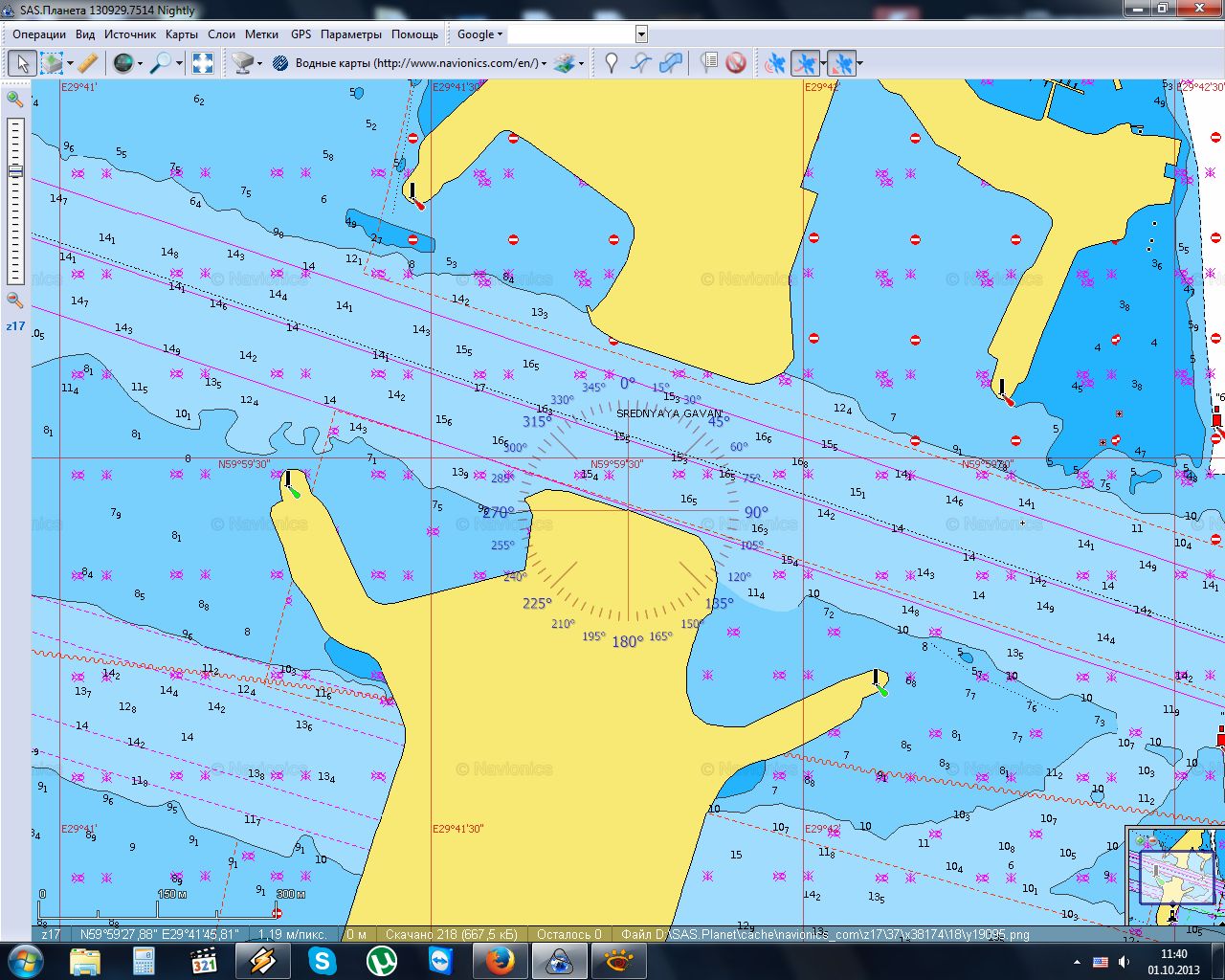Image resolution: width=1225 pixels, height=980 pixels.
Task: Click the add polygon tool icon
Action: 672,63
